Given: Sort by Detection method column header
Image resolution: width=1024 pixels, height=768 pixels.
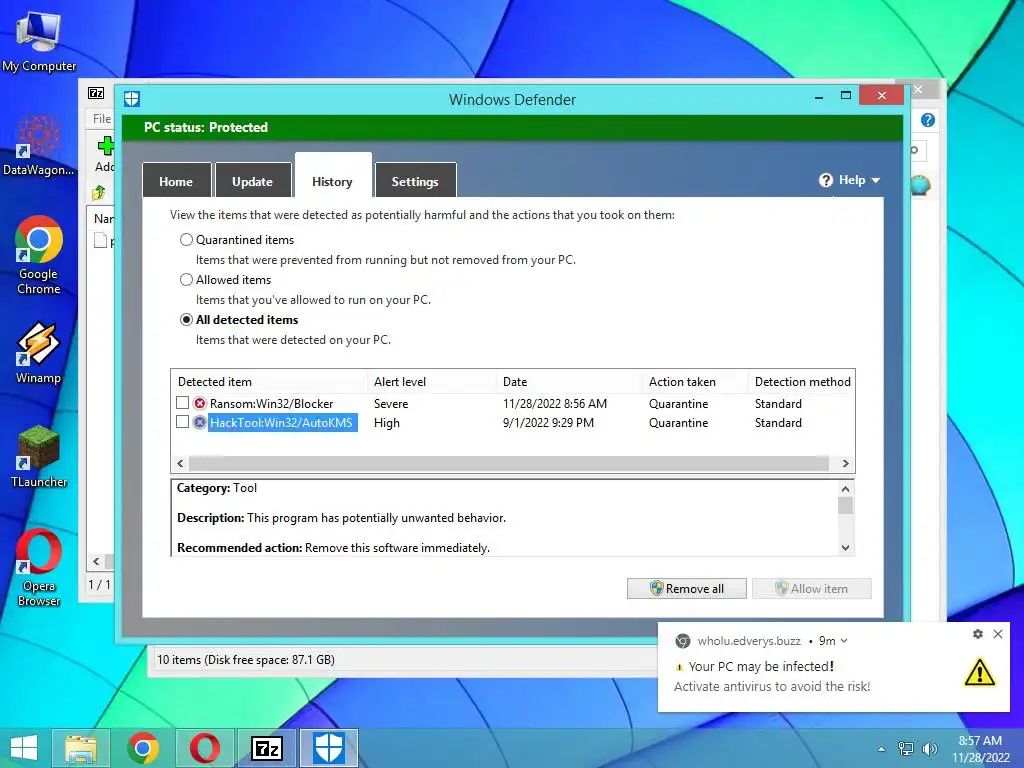Looking at the screenshot, I should pyautogui.click(x=801, y=381).
